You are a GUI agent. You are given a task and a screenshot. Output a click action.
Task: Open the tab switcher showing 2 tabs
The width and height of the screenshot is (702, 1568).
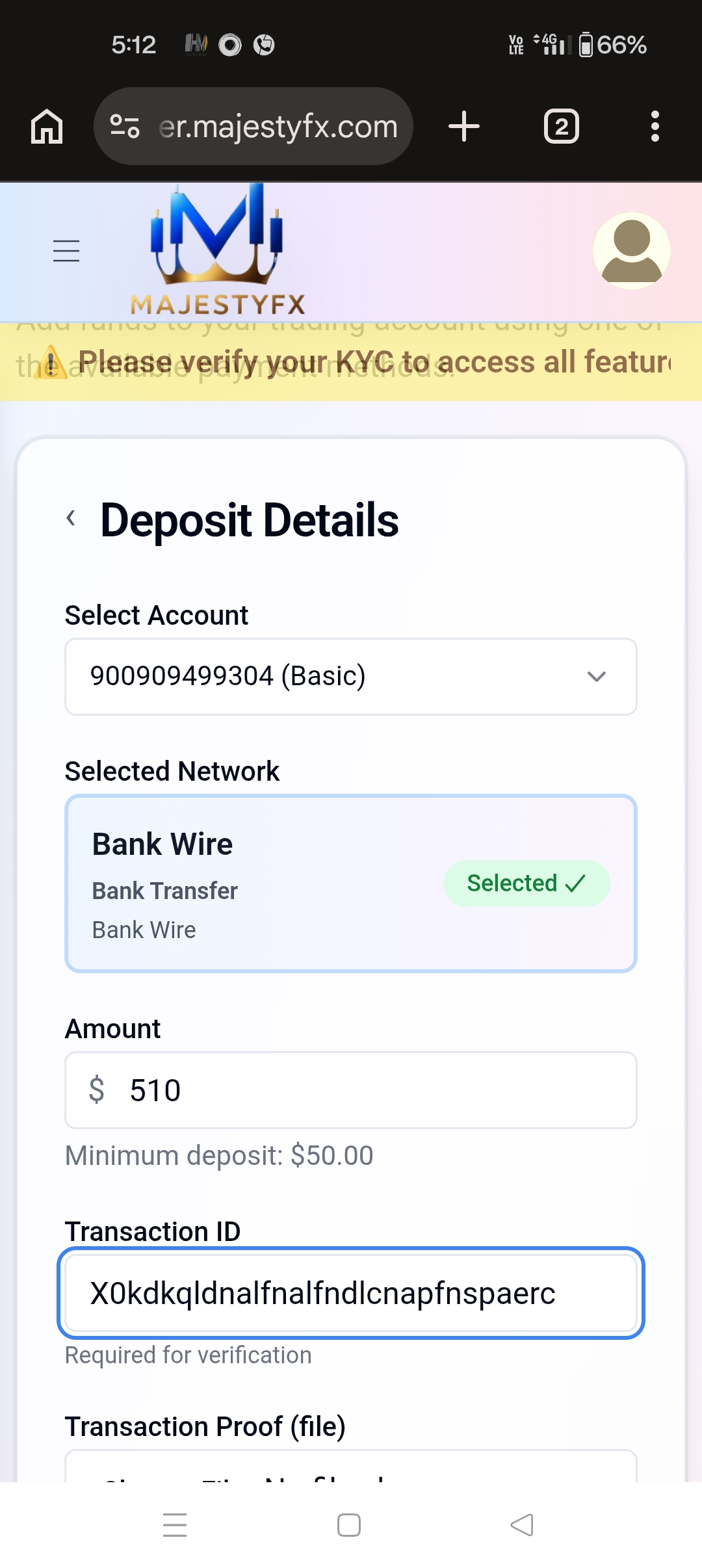[562, 126]
